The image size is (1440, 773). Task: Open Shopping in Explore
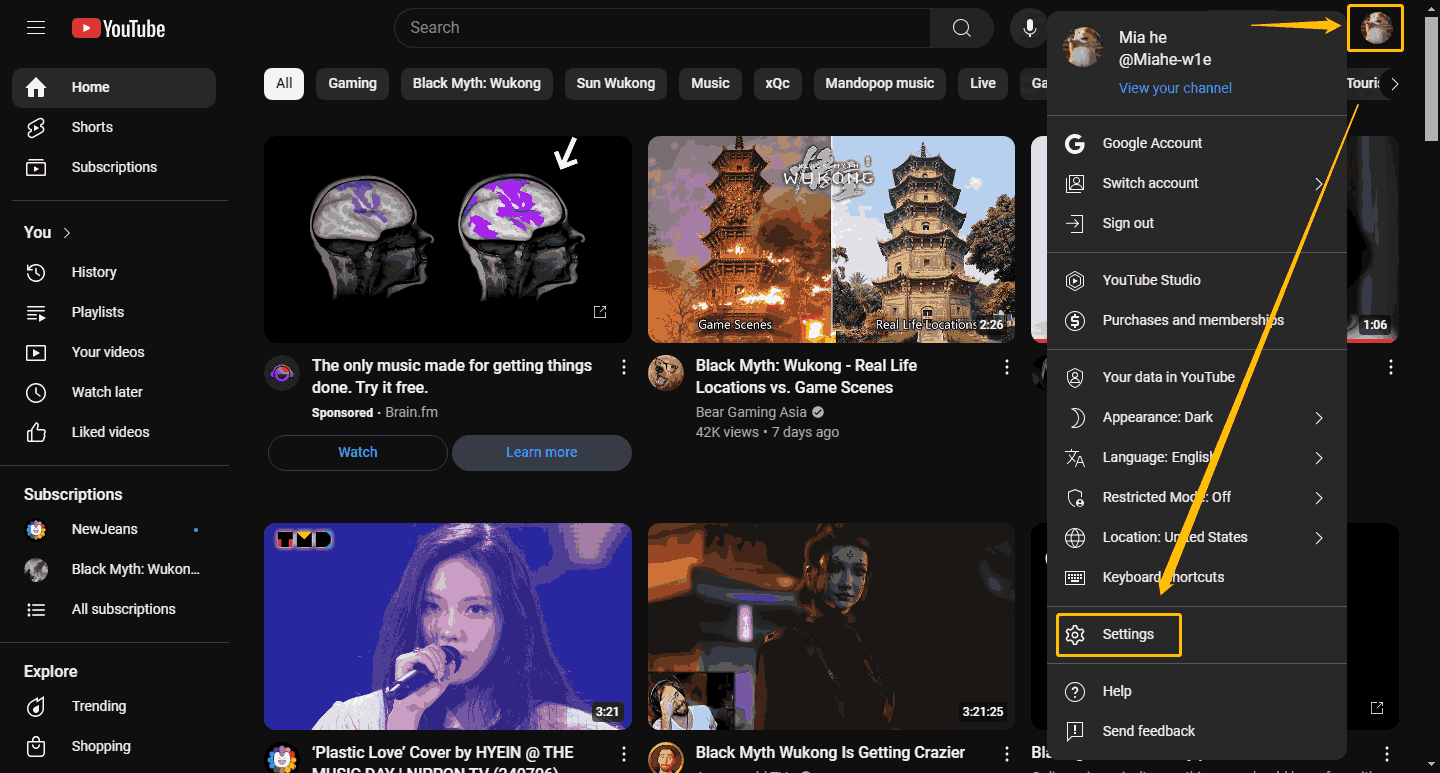(x=114, y=746)
